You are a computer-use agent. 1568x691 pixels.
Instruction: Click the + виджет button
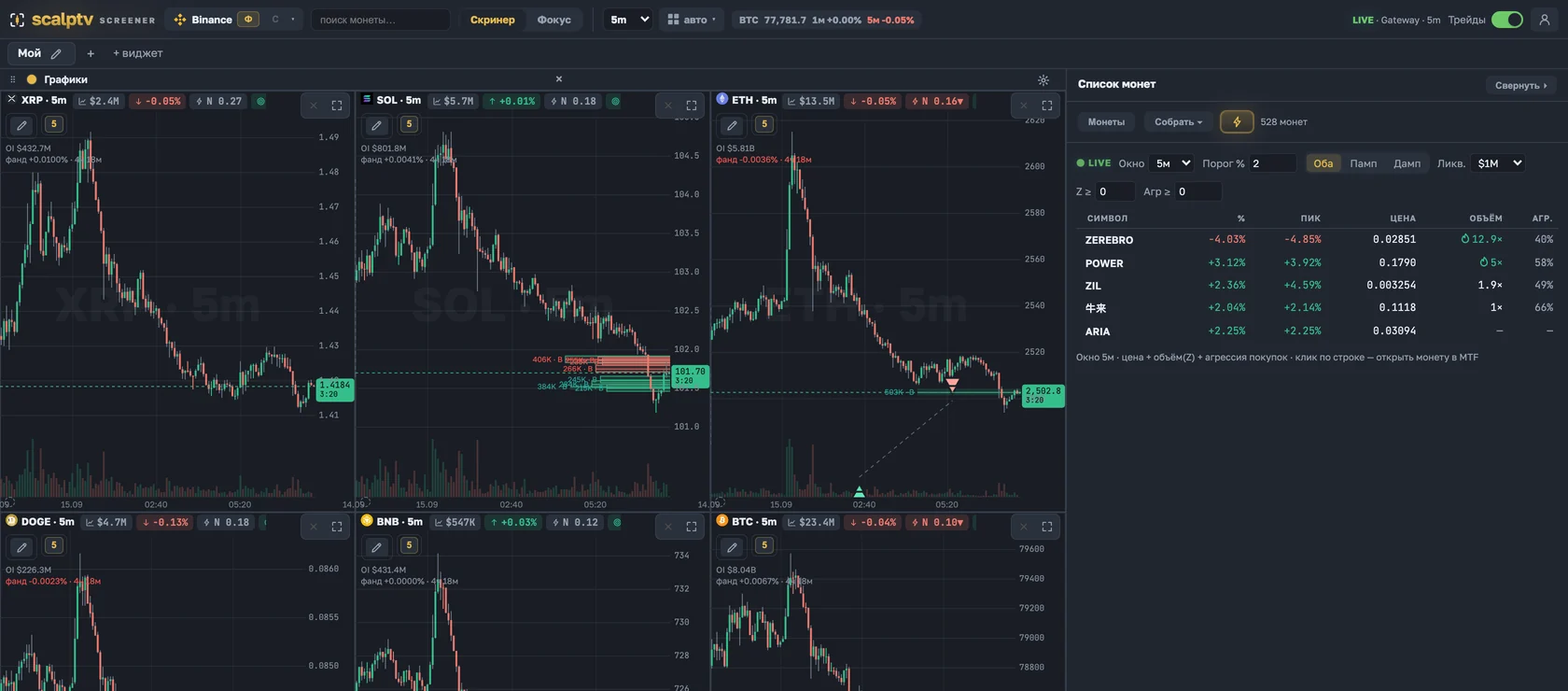137,53
